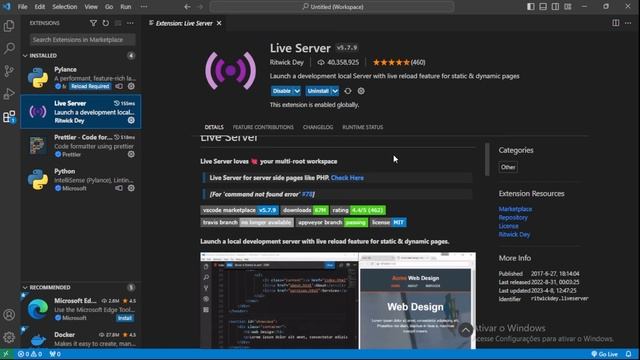Toggle primary side bar layout icon

pos(531,7)
